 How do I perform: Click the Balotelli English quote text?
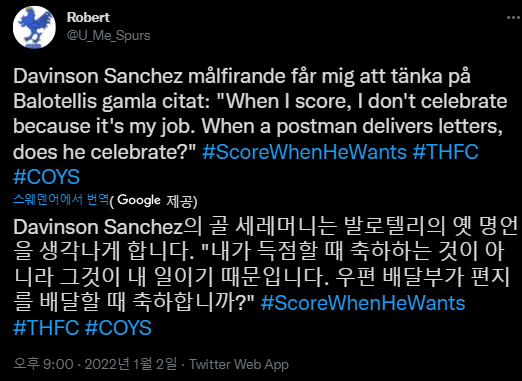[x=260, y=126]
